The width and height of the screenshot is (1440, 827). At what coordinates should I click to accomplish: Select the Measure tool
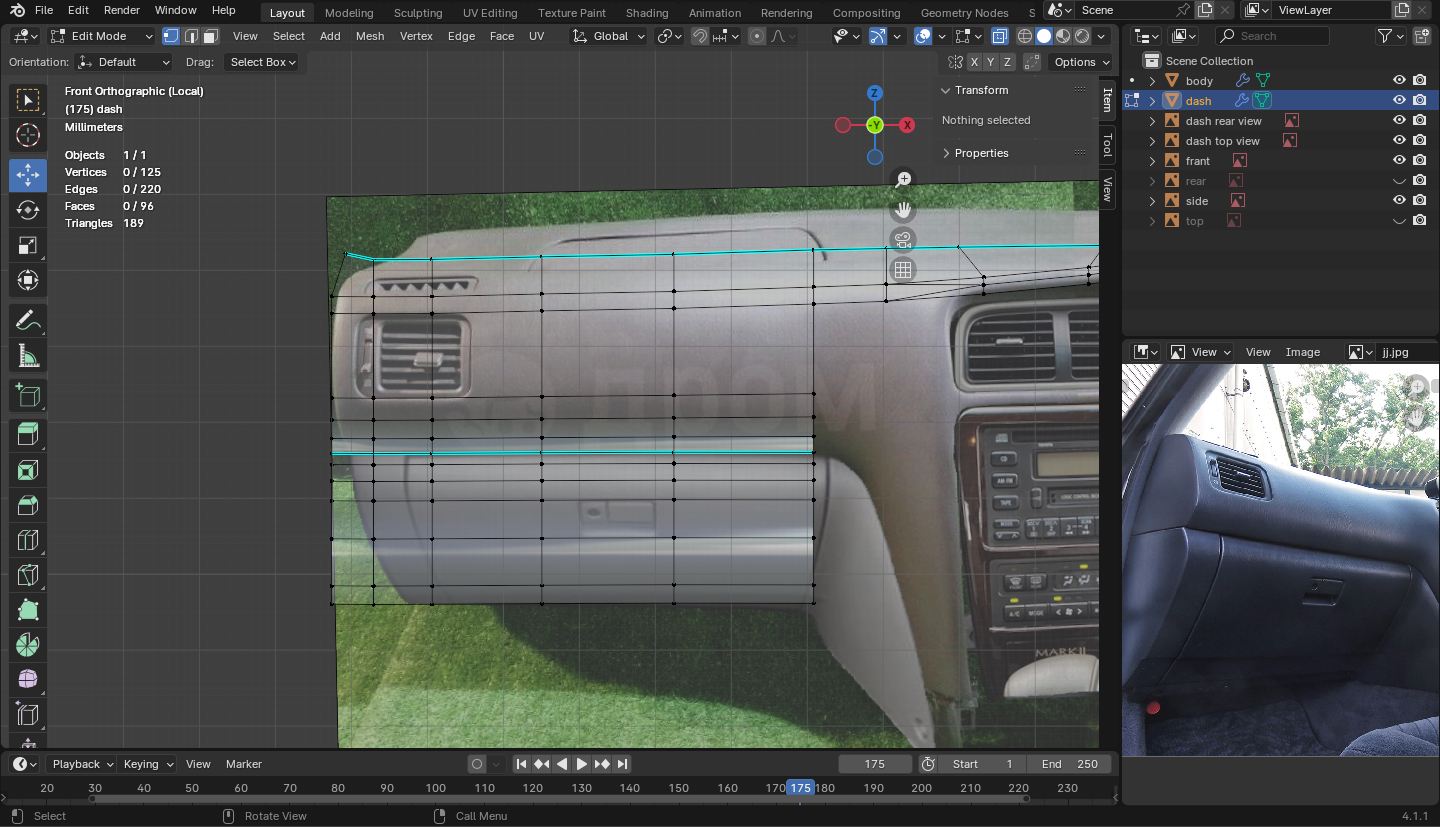[28, 356]
